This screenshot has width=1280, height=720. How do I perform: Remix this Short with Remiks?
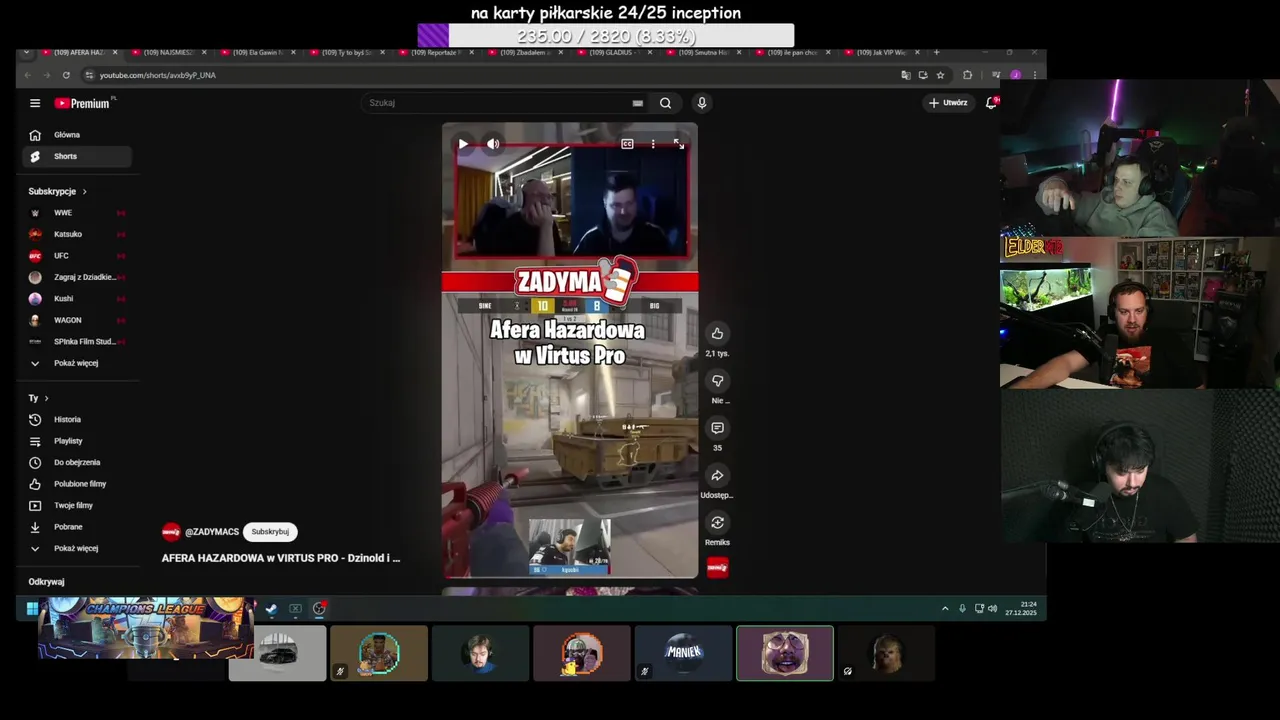(x=717, y=523)
